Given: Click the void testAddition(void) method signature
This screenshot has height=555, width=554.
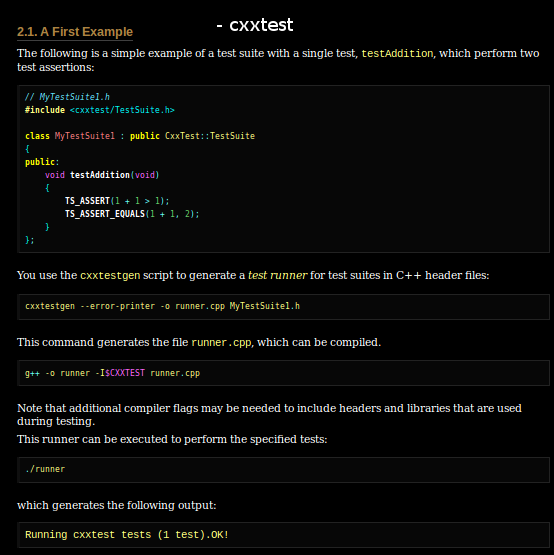Looking at the screenshot, I should point(102,175).
